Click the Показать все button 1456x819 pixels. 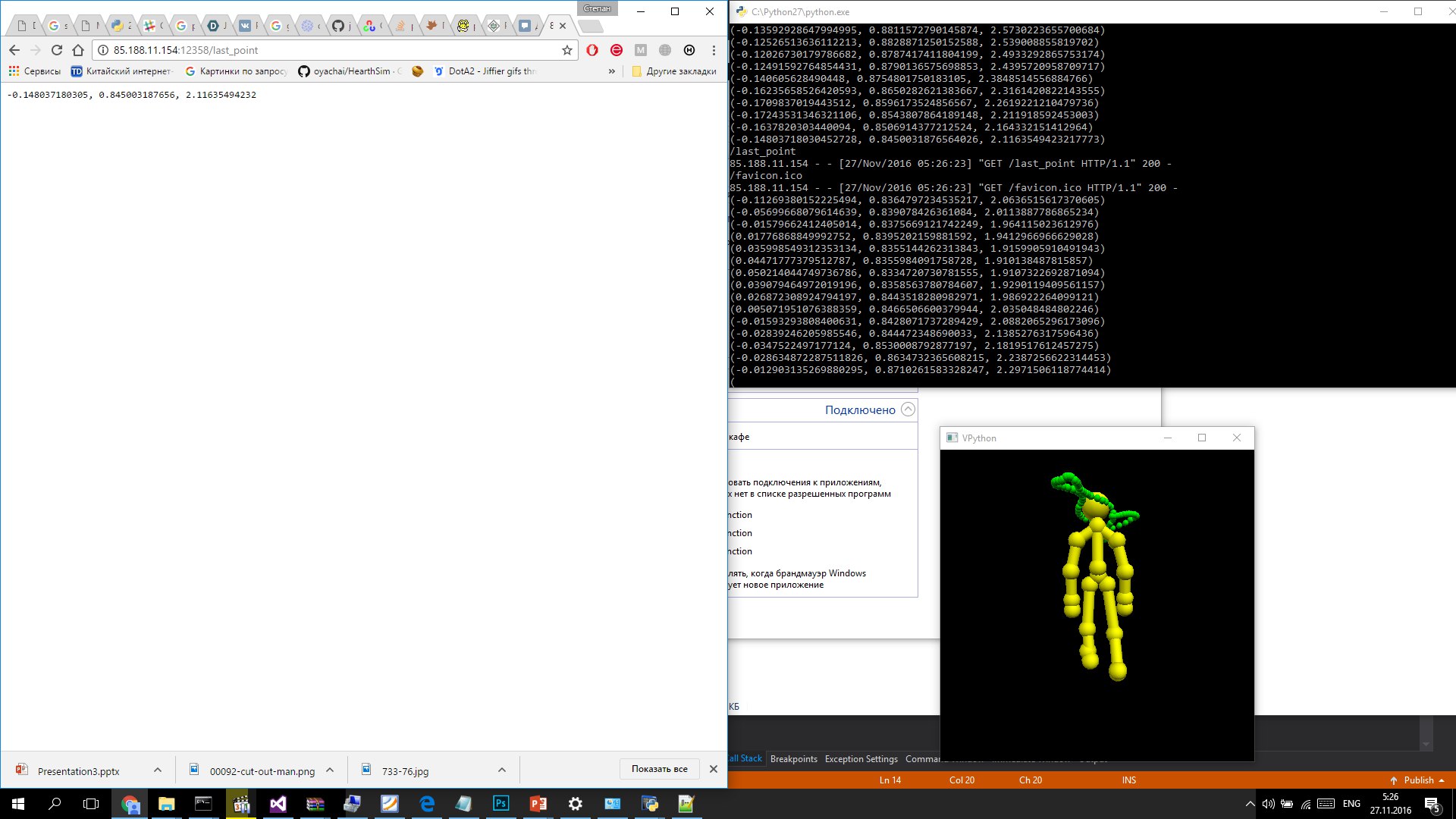point(659,769)
